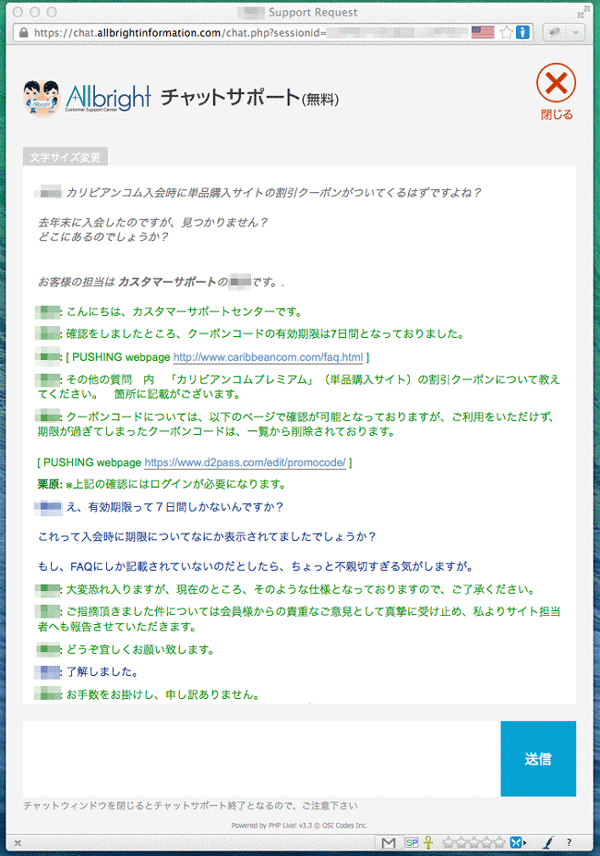The width and height of the screenshot is (600, 856).
Task: Click the Gmail M icon in status bar
Action: [388, 843]
